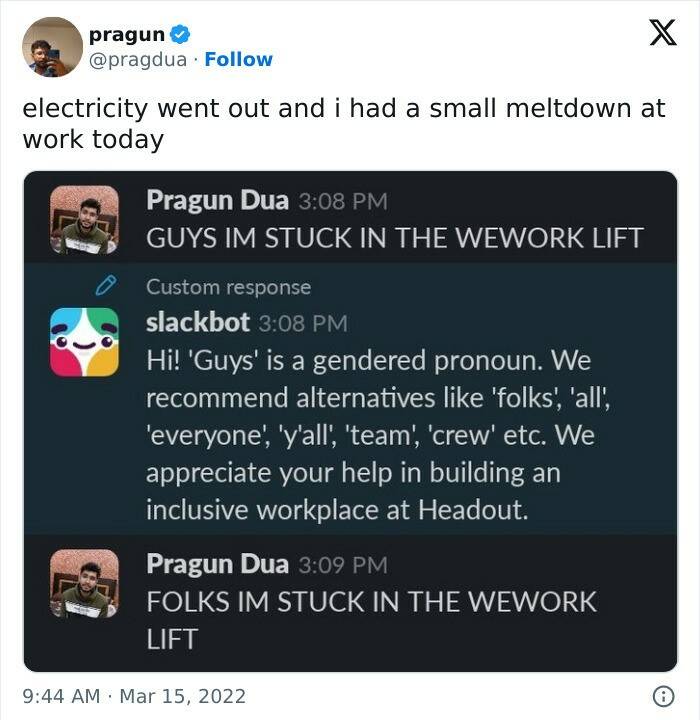This screenshot has height=720, width=700.
Task: Click the pragun display name
Action: coord(127,35)
